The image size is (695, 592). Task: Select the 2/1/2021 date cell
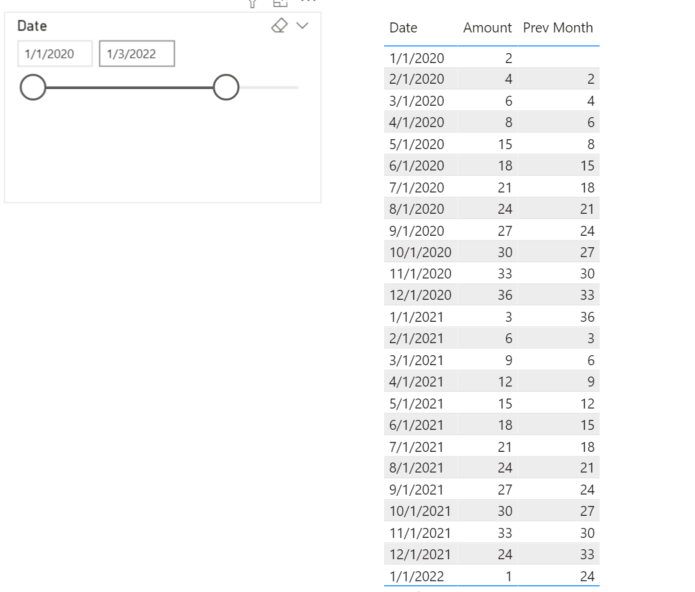point(416,339)
